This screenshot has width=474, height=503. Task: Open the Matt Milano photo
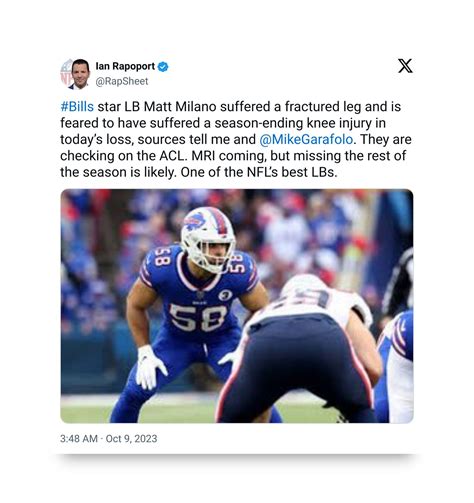pyautogui.click(x=237, y=306)
